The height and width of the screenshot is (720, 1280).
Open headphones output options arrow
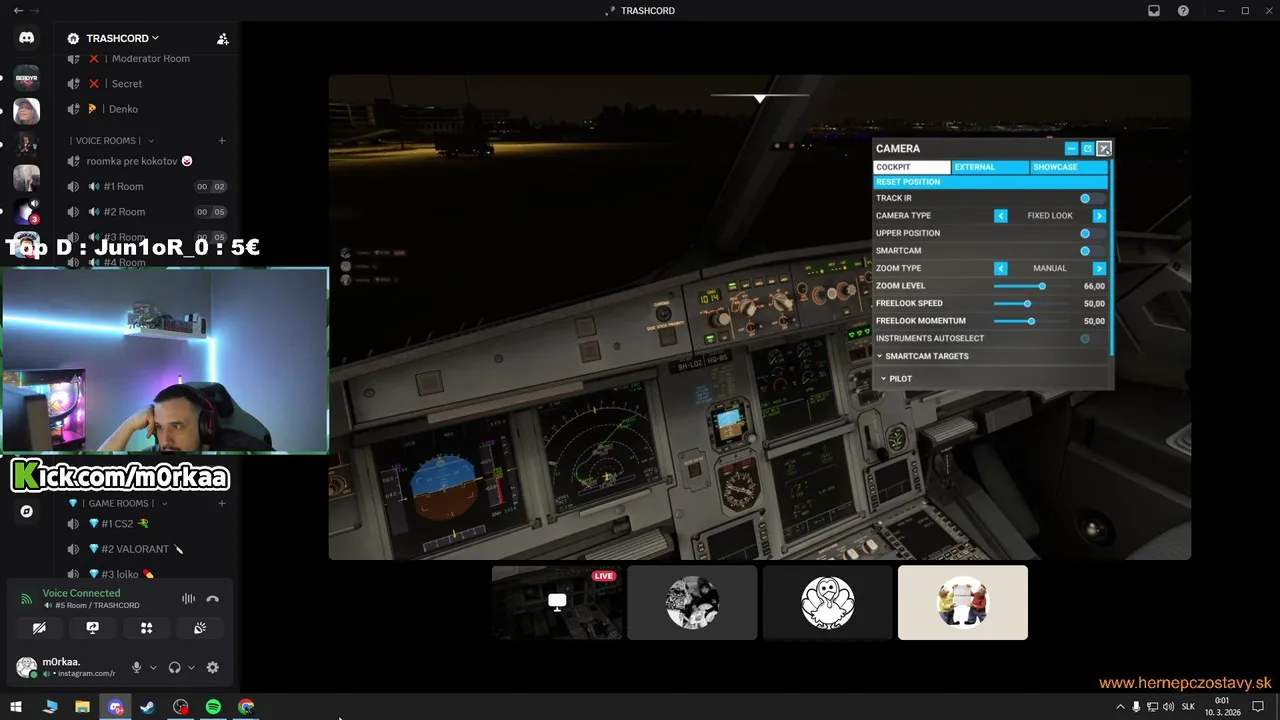click(x=191, y=667)
